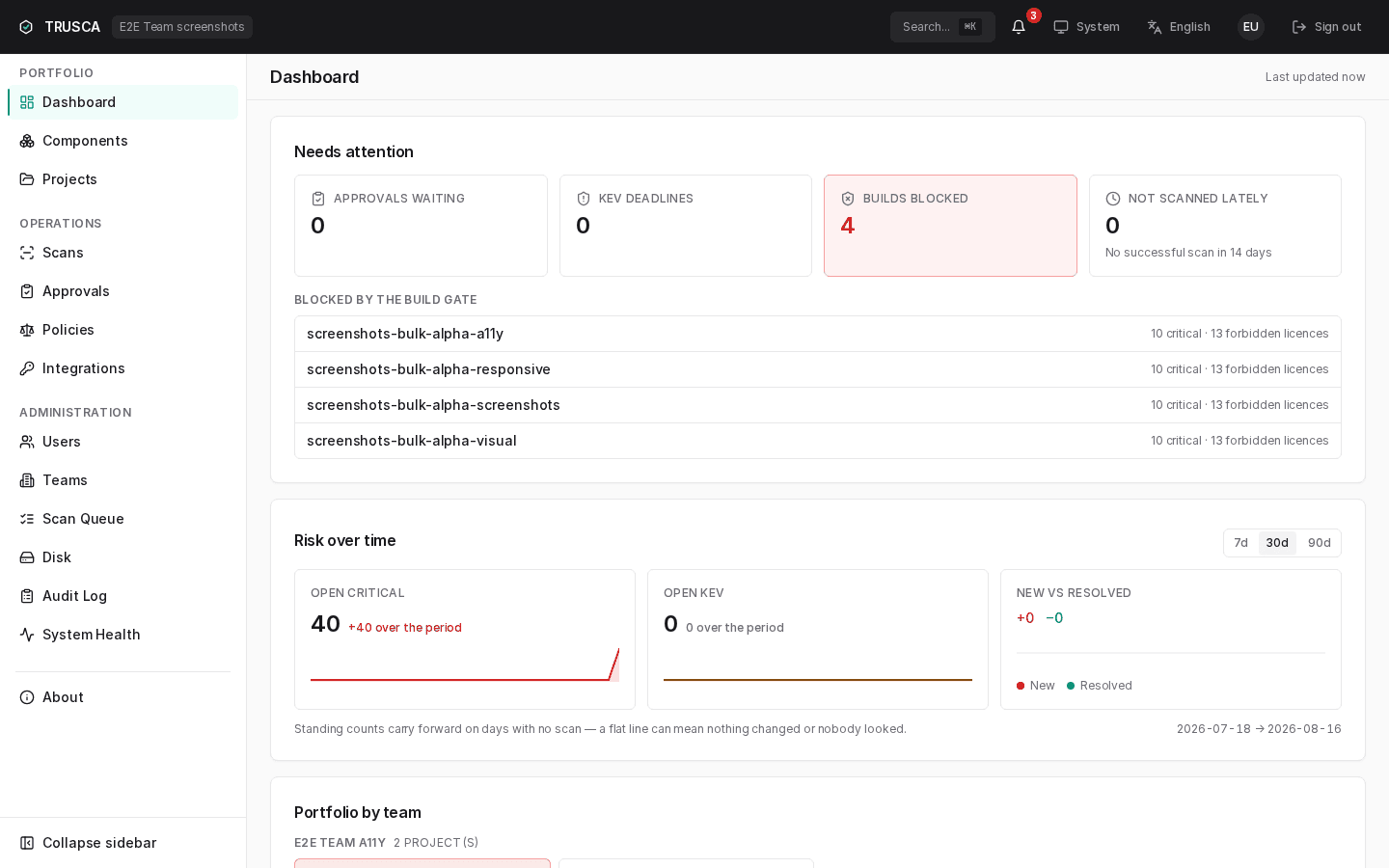Click the Scans icon in sidebar
The image size is (1389, 868).
pyautogui.click(x=27, y=253)
